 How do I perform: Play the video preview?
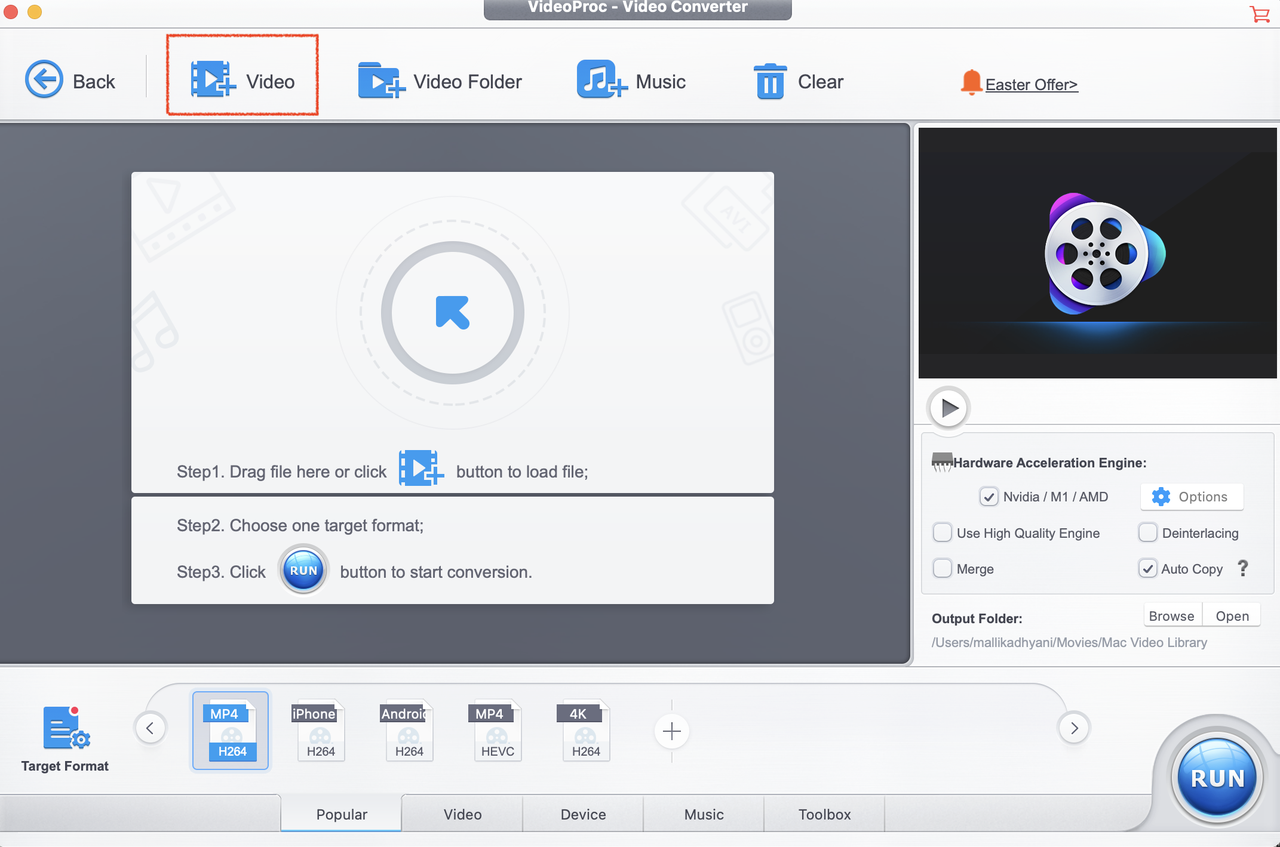click(x=947, y=408)
